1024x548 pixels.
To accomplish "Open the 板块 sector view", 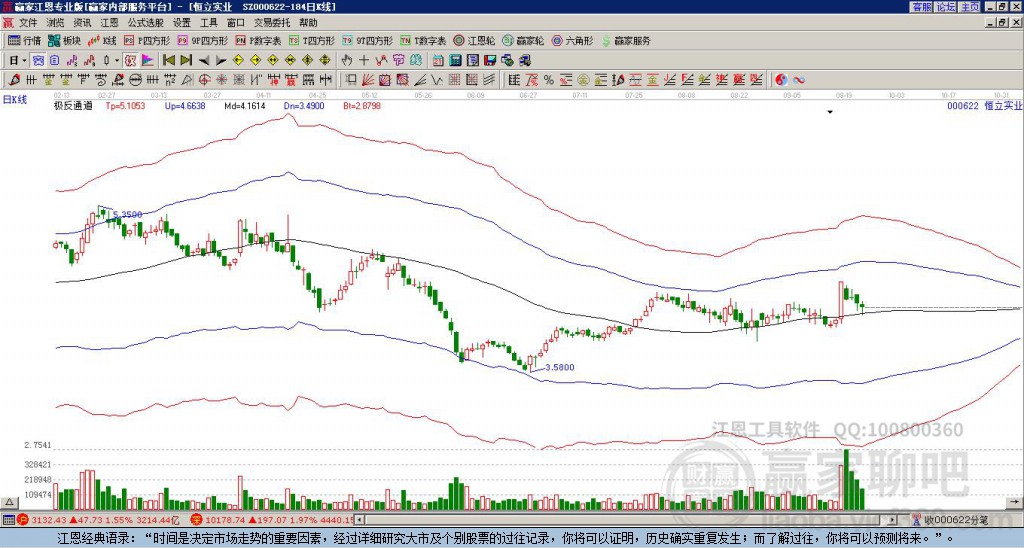I will click(x=64, y=40).
